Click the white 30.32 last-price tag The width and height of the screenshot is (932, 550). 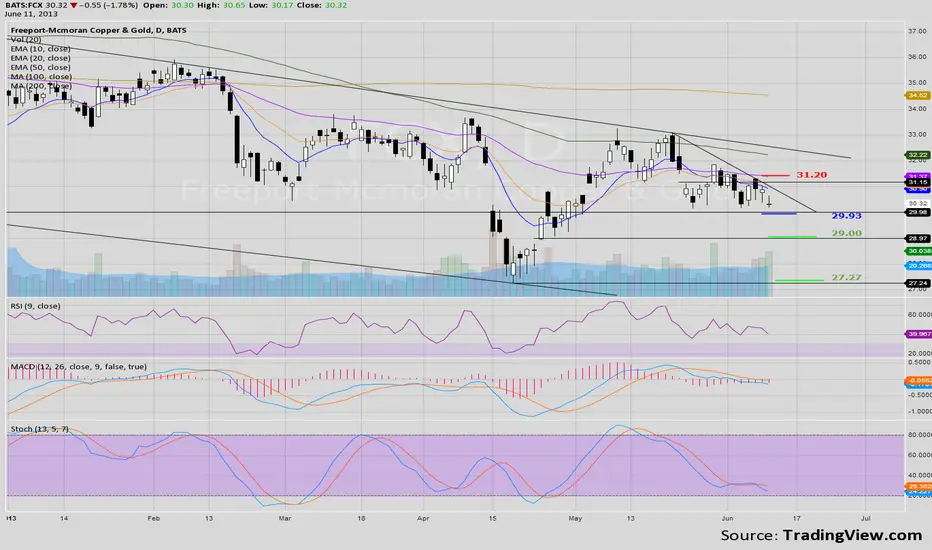click(x=918, y=203)
